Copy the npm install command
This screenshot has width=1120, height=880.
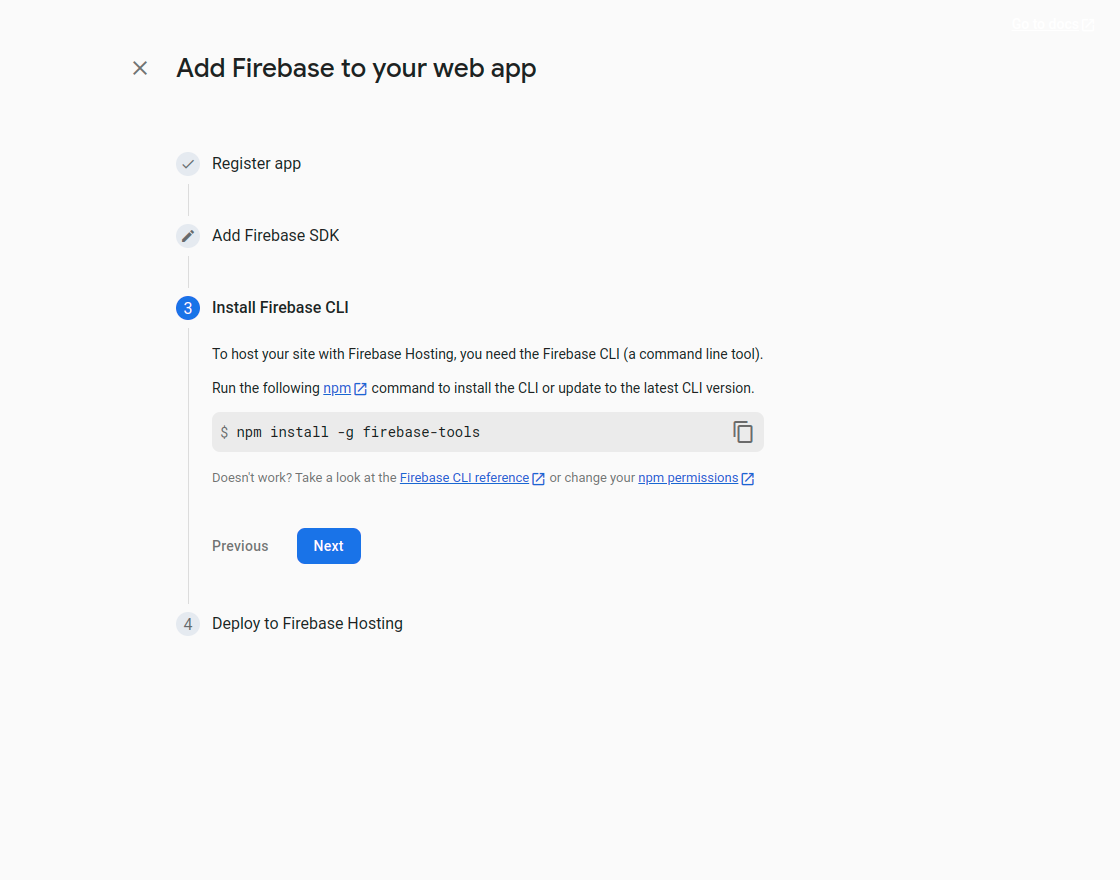click(x=742, y=432)
